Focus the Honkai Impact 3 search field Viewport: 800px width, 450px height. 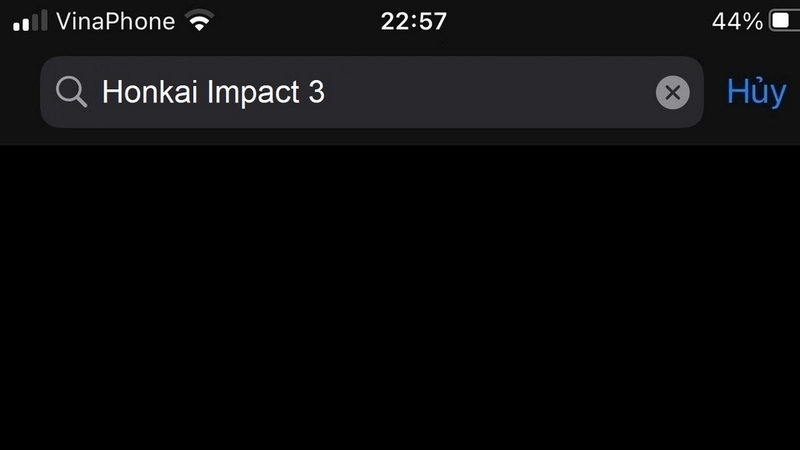click(x=372, y=92)
